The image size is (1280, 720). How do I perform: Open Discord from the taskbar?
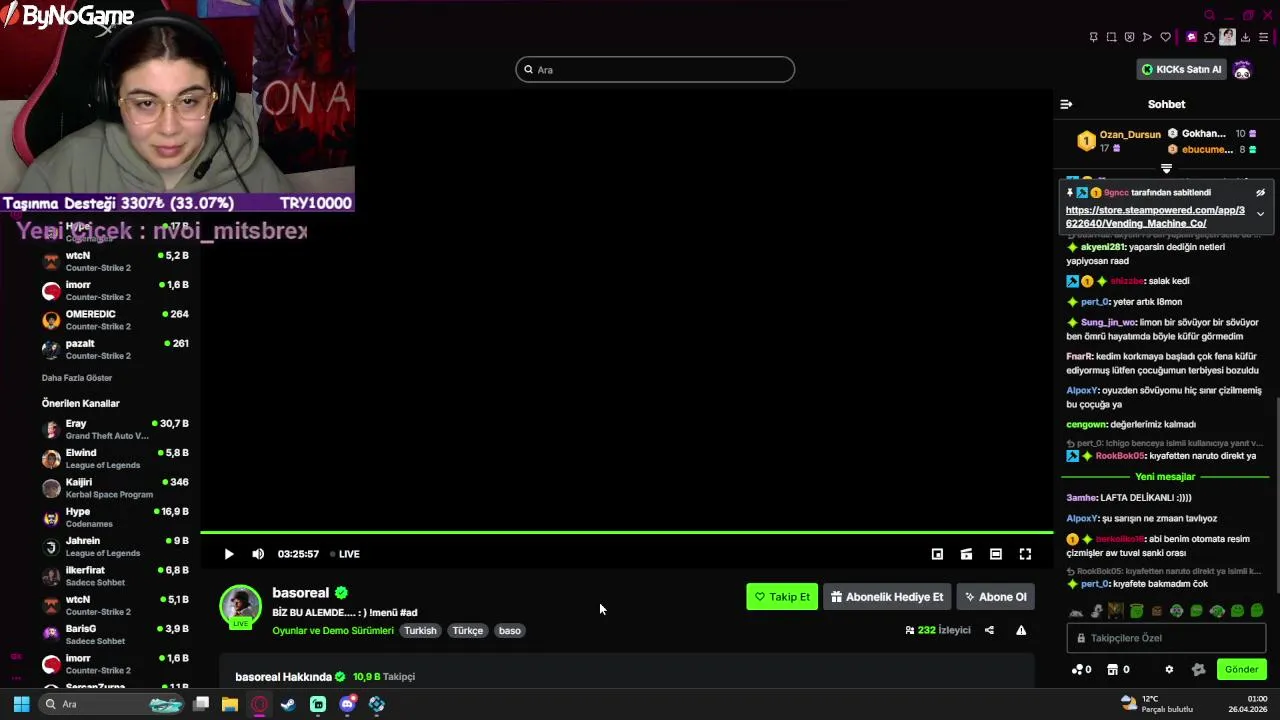coord(347,704)
